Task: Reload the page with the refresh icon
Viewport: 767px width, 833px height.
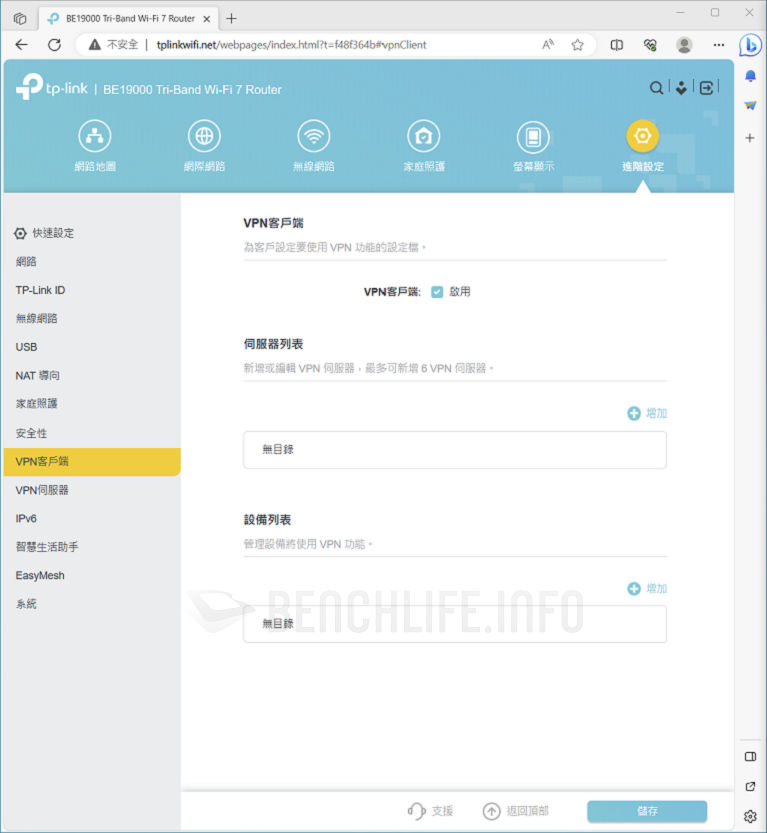Action: [54, 45]
